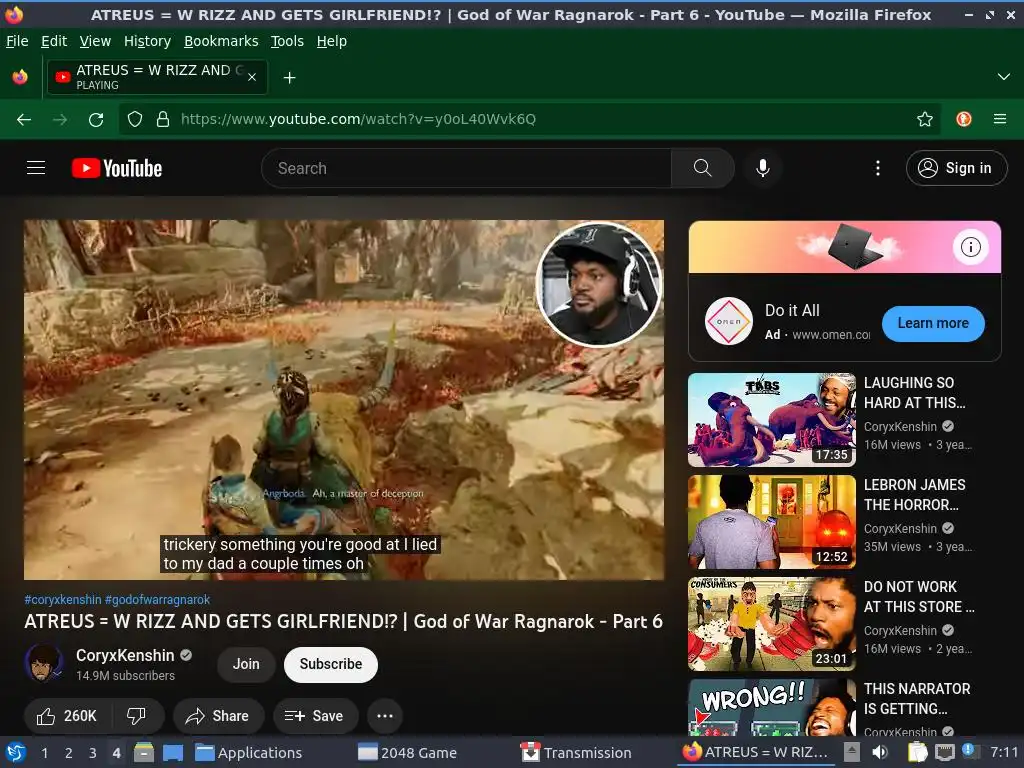1024x768 pixels.
Task: Open the #godofwarragnarok hashtag link
Action: coord(157,600)
